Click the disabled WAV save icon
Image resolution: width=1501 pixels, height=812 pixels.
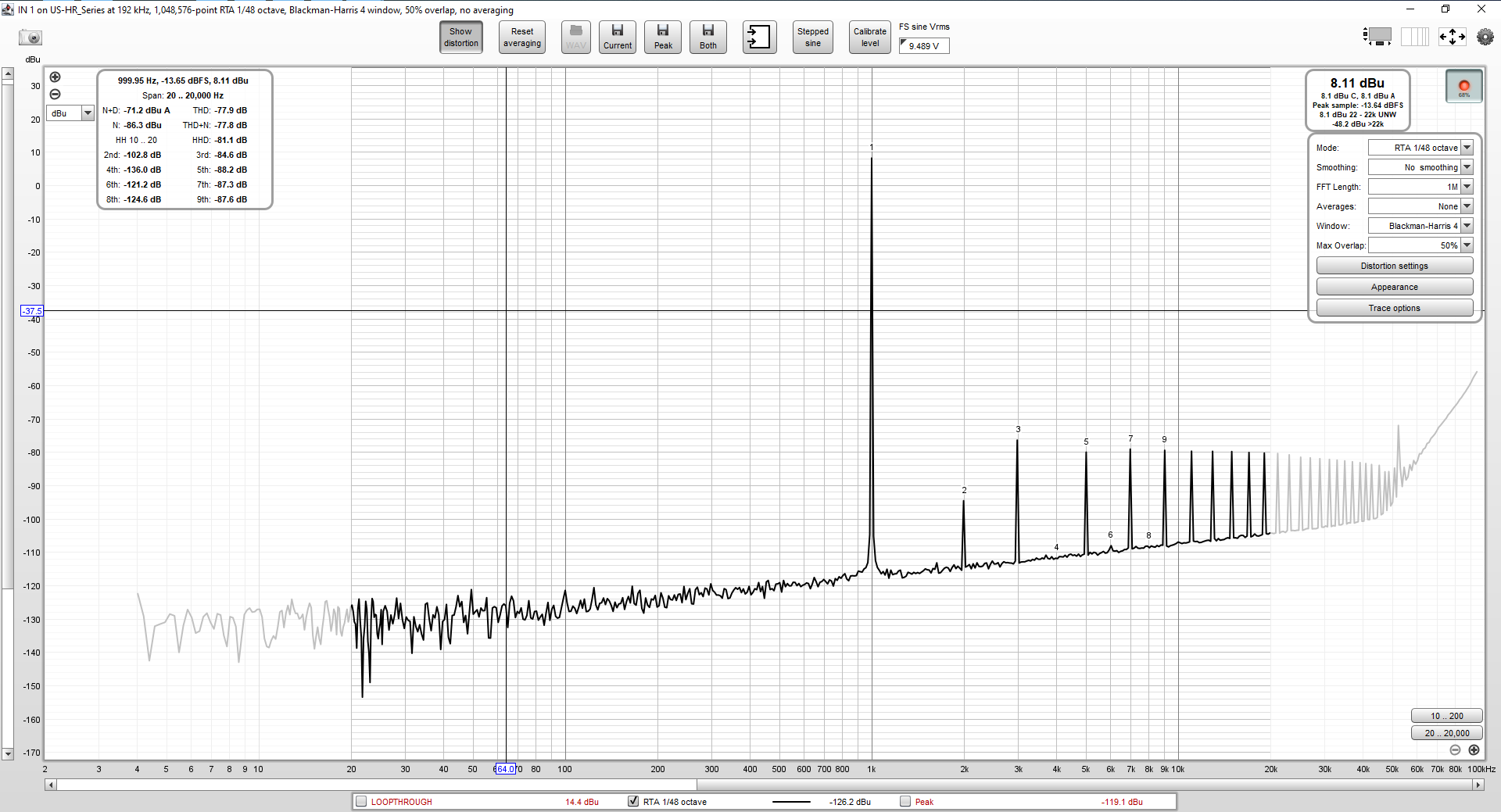[x=576, y=37]
